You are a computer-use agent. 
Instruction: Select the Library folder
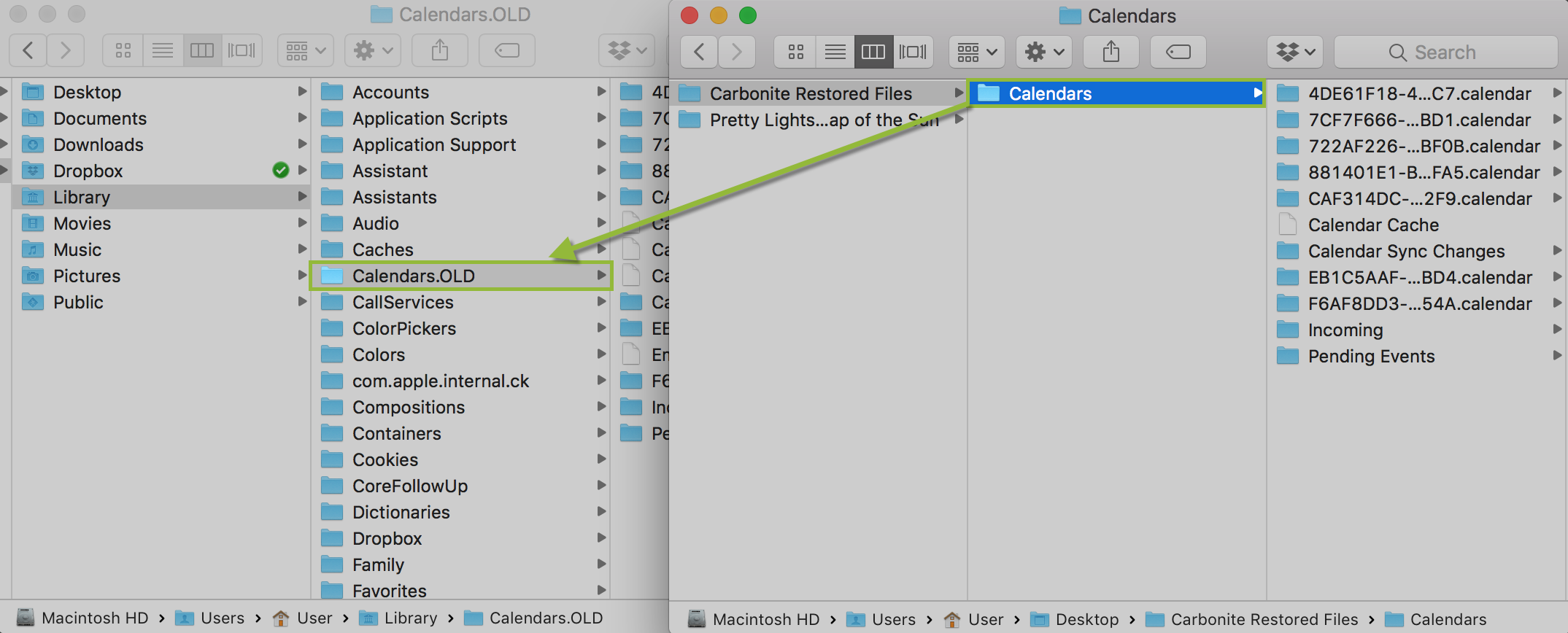click(x=161, y=197)
